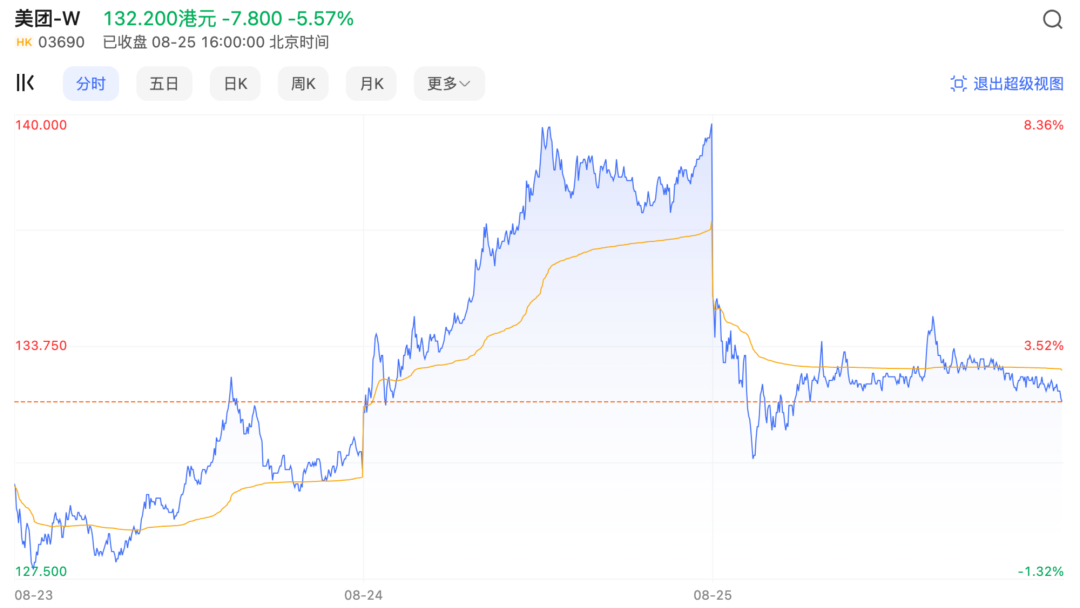Show the 月K monthly chart tab
The width and height of the screenshot is (1080, 608).
371,84
